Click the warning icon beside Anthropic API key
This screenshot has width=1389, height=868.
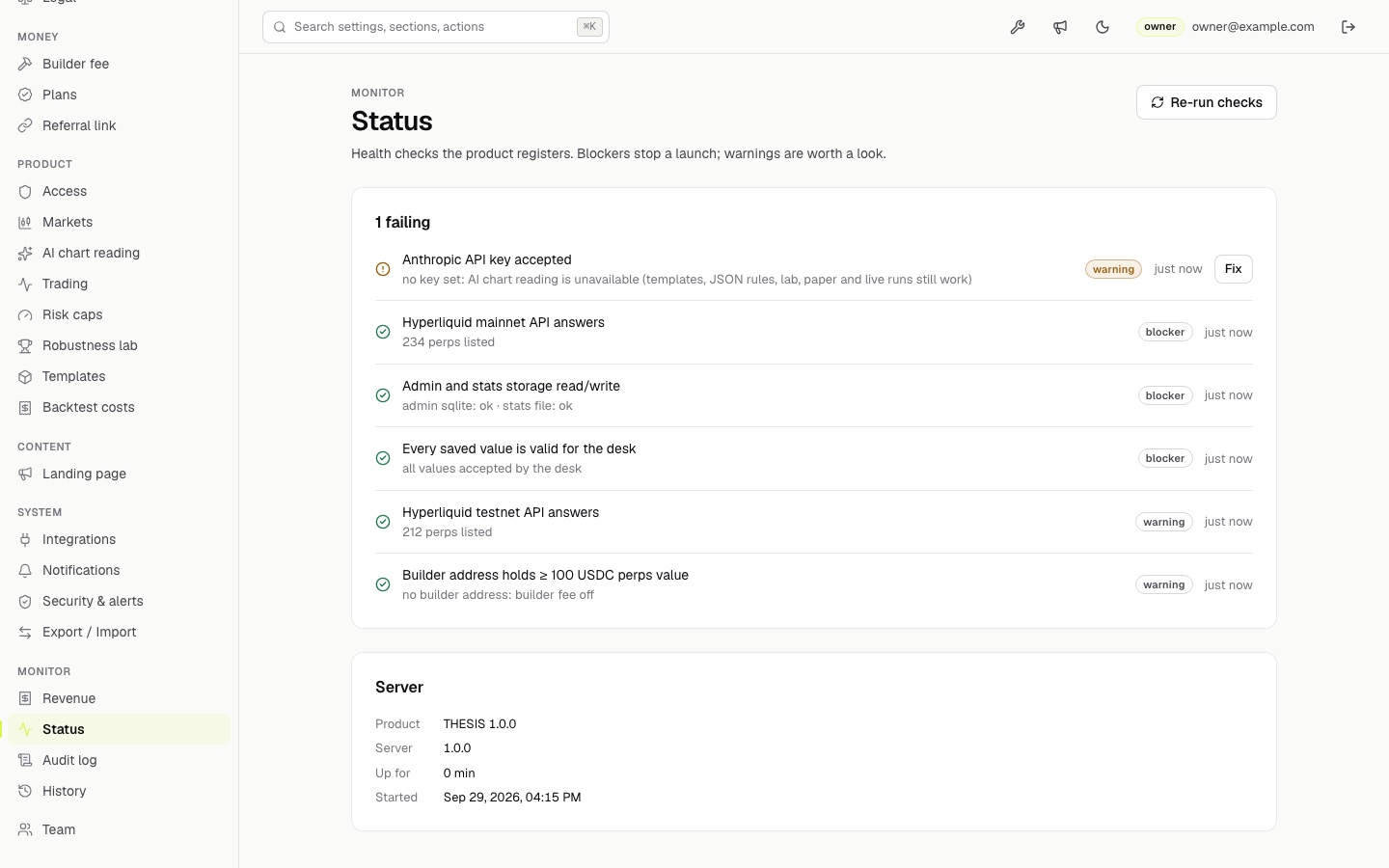point(383,269)
